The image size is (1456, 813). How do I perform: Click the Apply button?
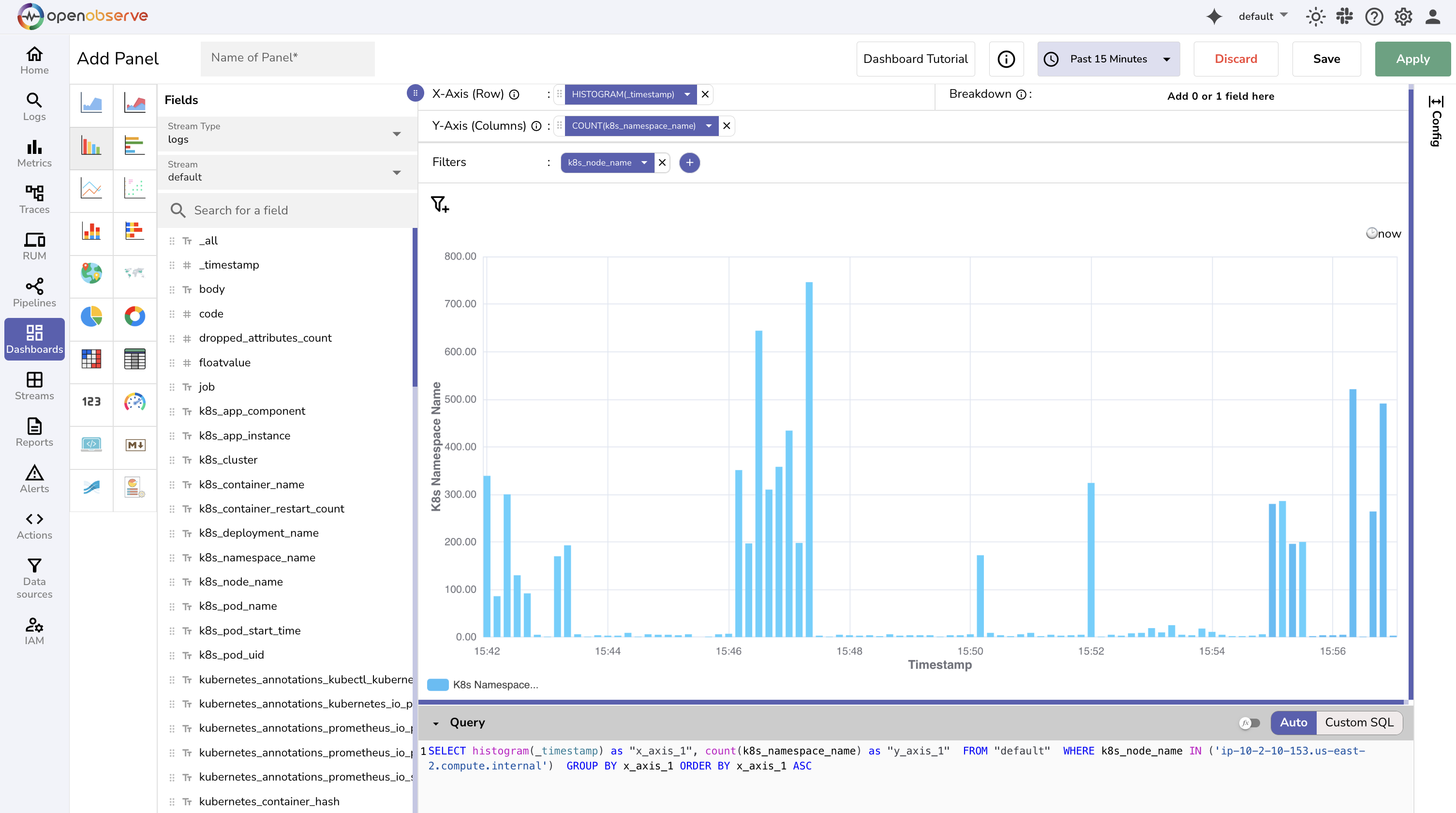(1412, 59)
